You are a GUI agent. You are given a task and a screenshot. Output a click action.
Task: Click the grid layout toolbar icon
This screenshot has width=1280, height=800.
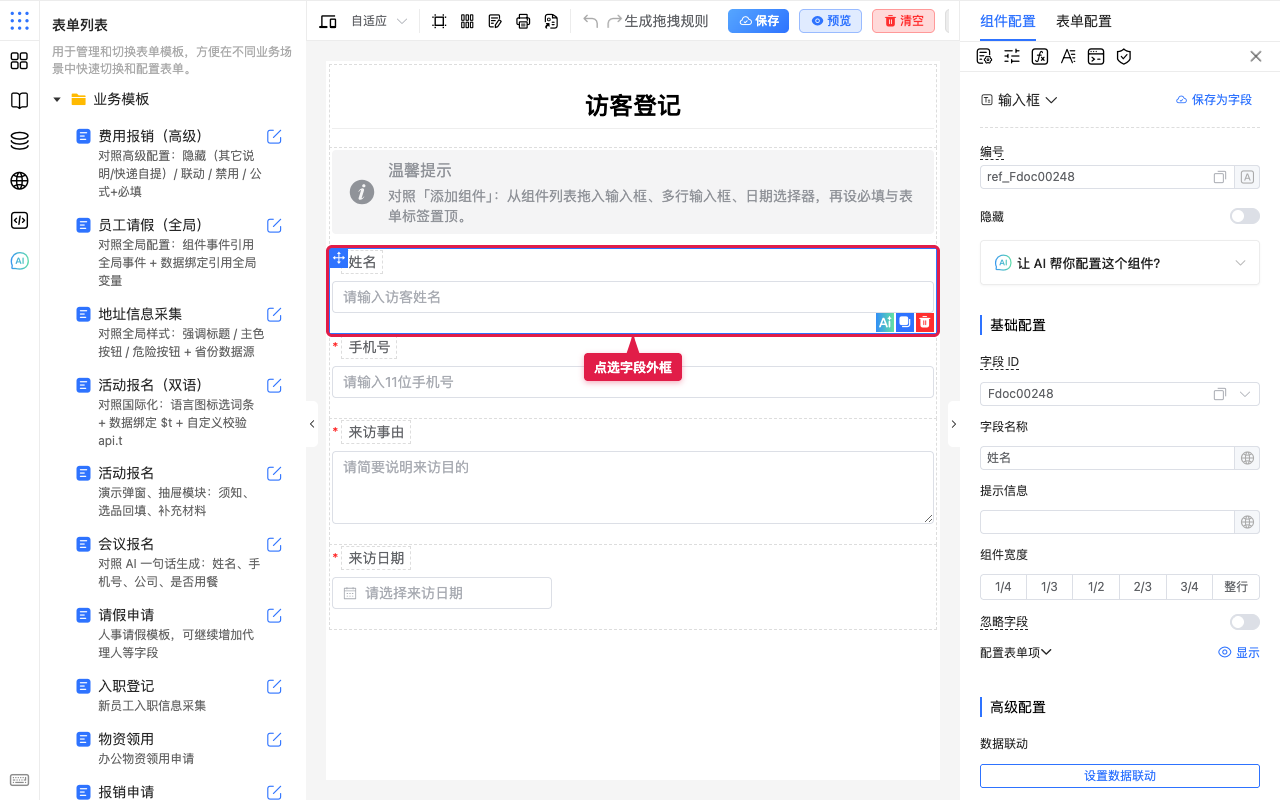[467, 21]
